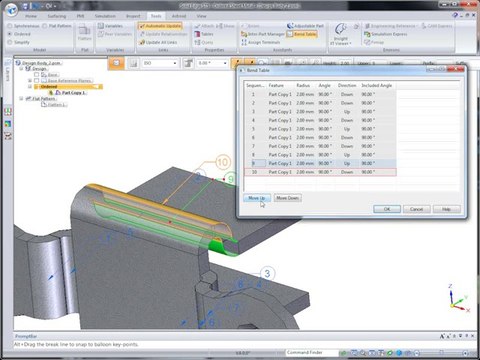This screenshot has height=360, width=480.
Task: Select the Synchronous radio button
Action: tap(24, 26)
